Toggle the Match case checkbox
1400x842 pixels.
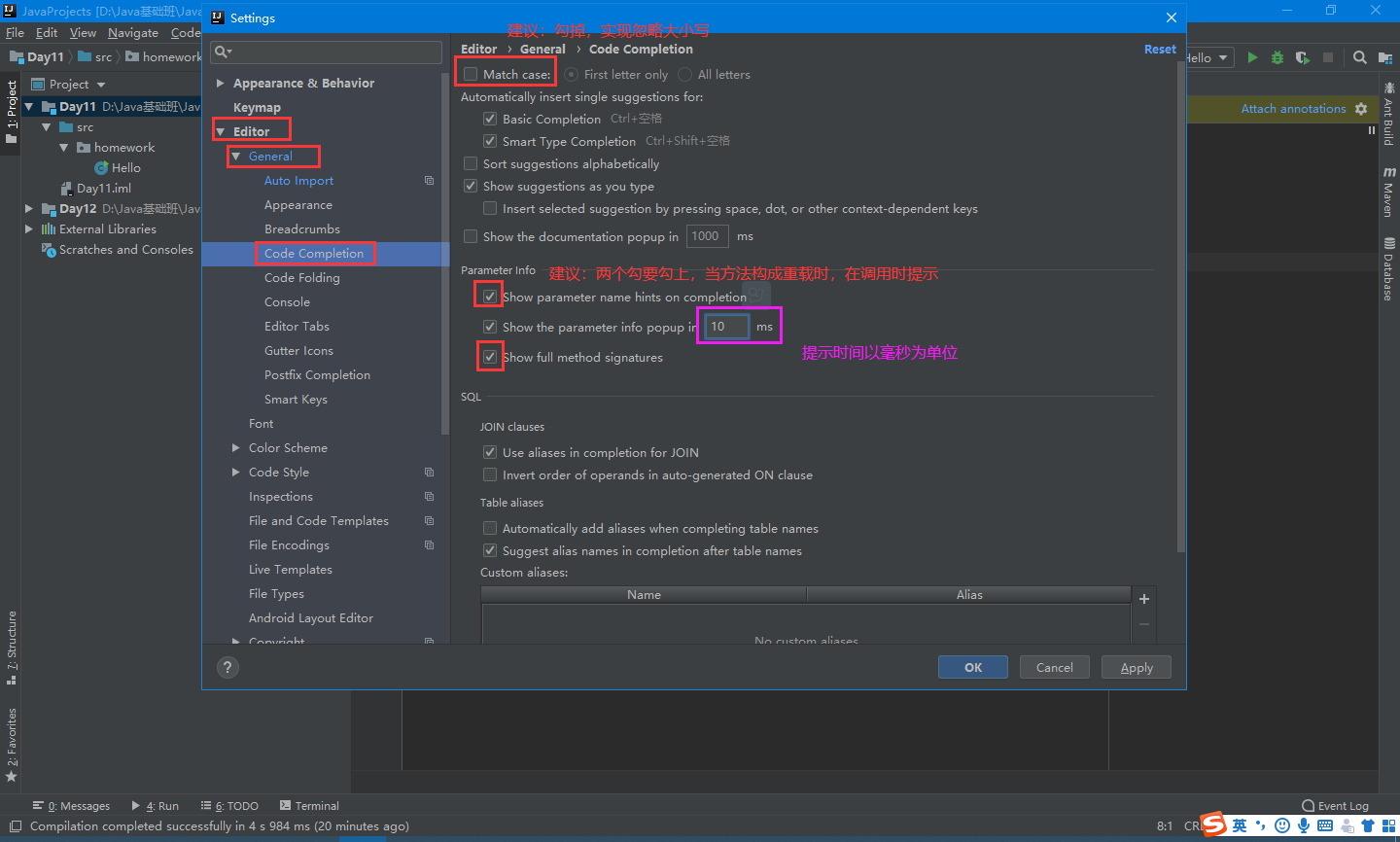(x=471, y=74)
